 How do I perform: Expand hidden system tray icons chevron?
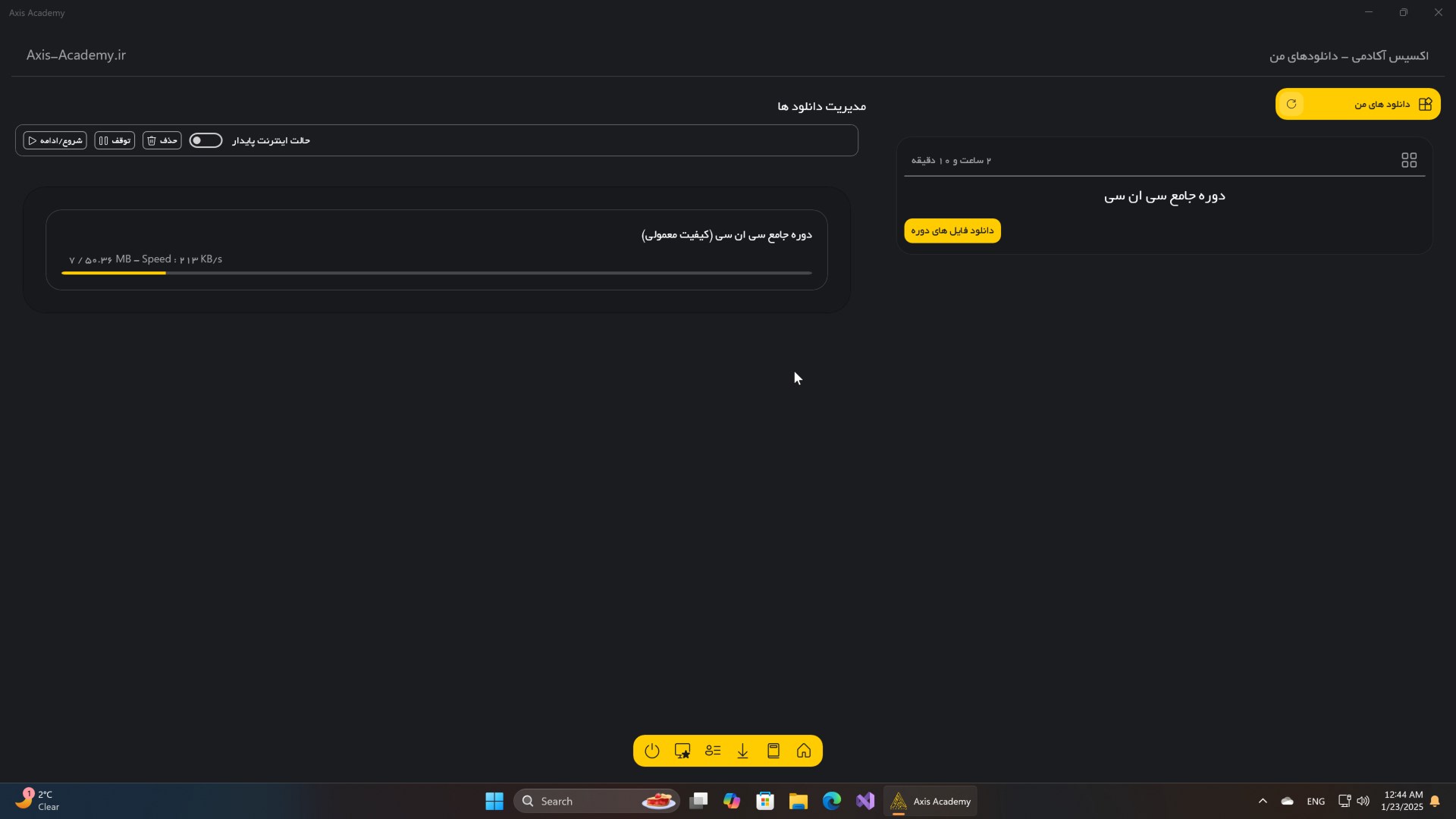click(1263, 801)
